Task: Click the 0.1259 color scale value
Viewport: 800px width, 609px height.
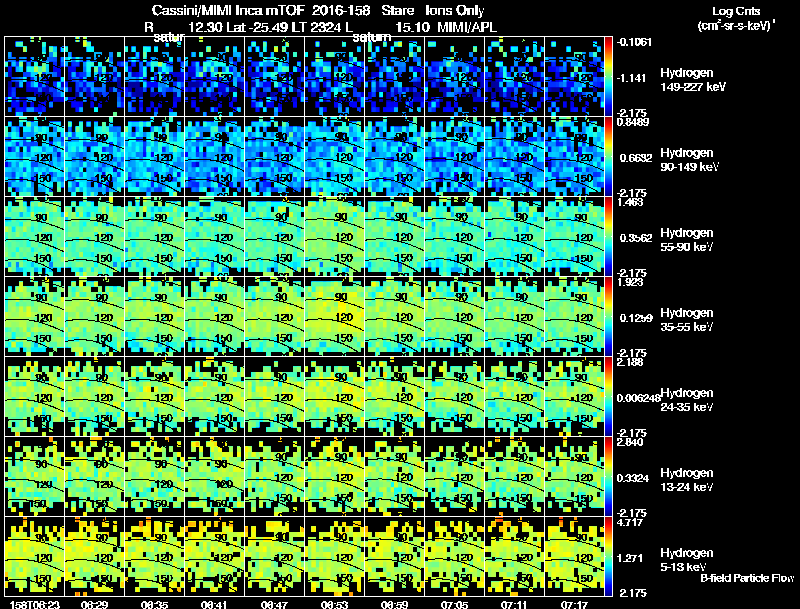Action: (x=636, y=318)
